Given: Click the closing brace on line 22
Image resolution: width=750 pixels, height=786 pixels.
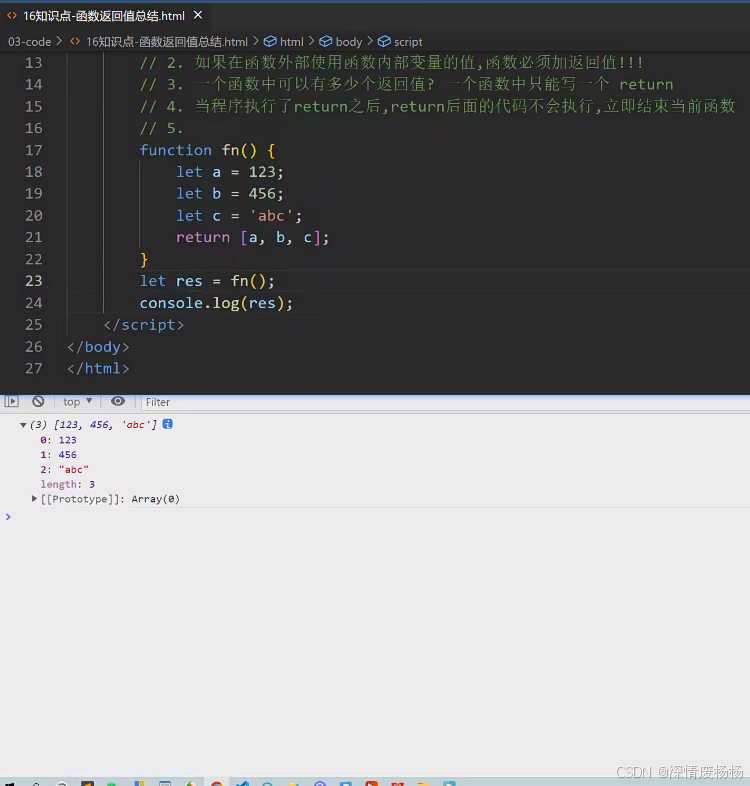Looking at the screenshot, I should pos(144,259).
